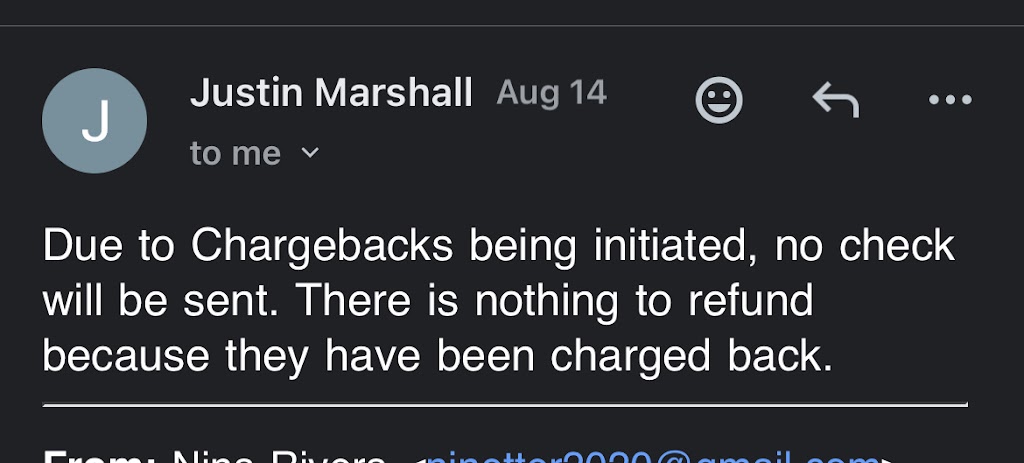Expand recipient details with the chevron
Viewport: 1024px width, 463px height.
pos(310,153)
